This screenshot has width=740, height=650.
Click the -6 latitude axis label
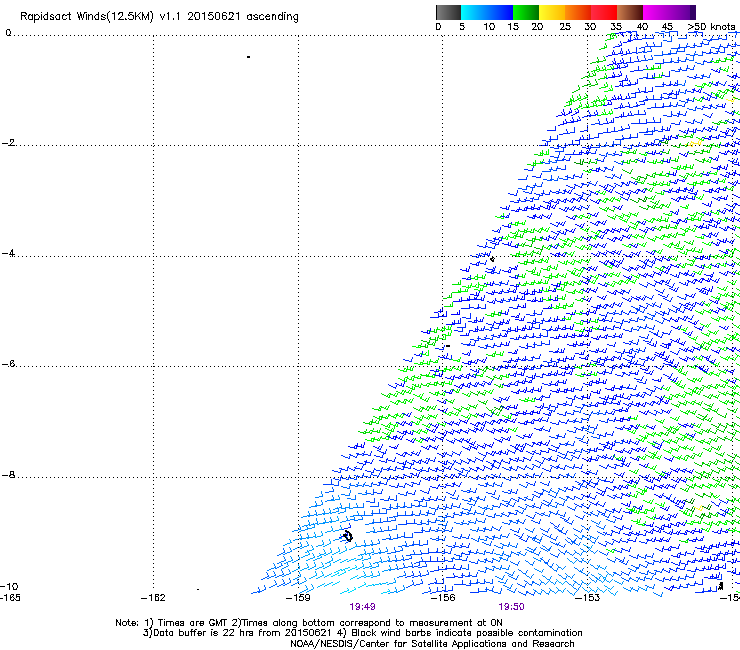8,363
